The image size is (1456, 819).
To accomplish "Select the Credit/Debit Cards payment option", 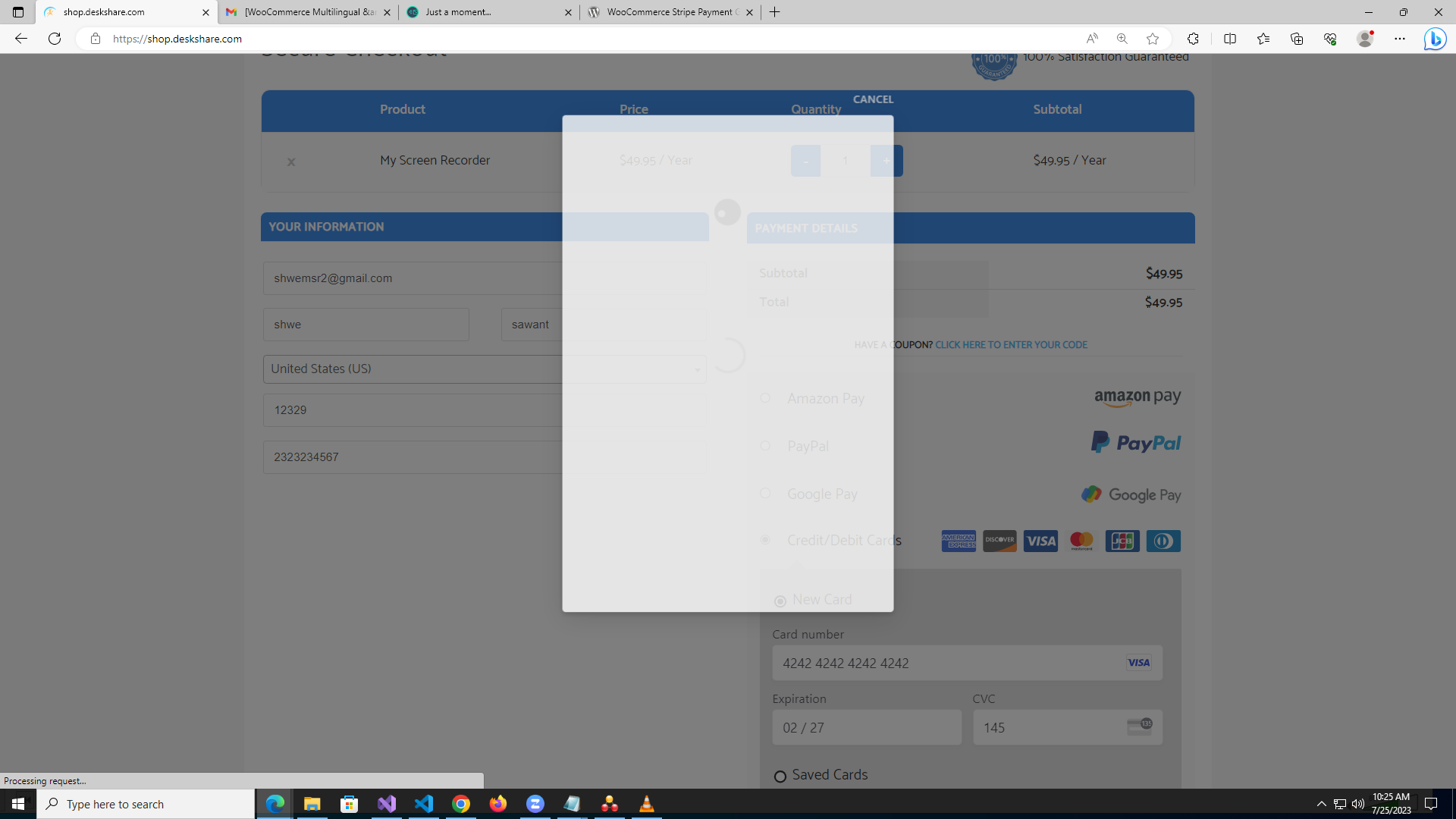I will [765, 540].
